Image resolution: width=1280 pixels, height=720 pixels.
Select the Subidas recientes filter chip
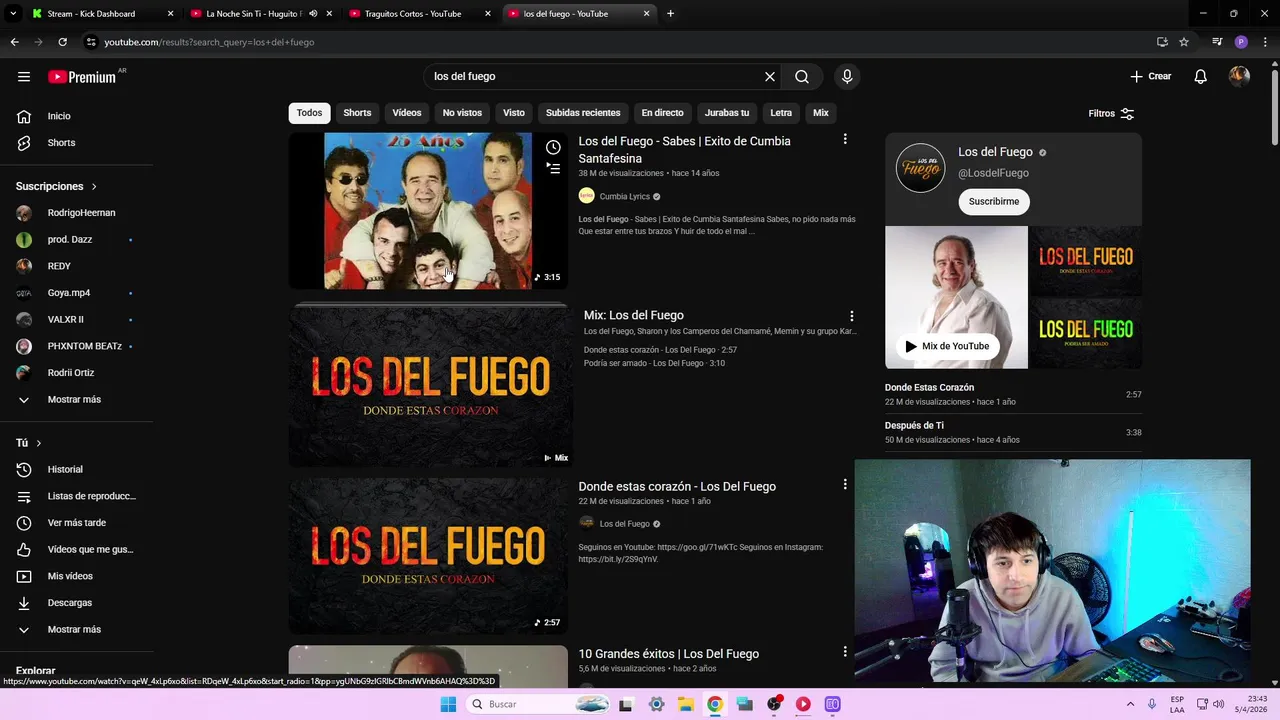583,113
